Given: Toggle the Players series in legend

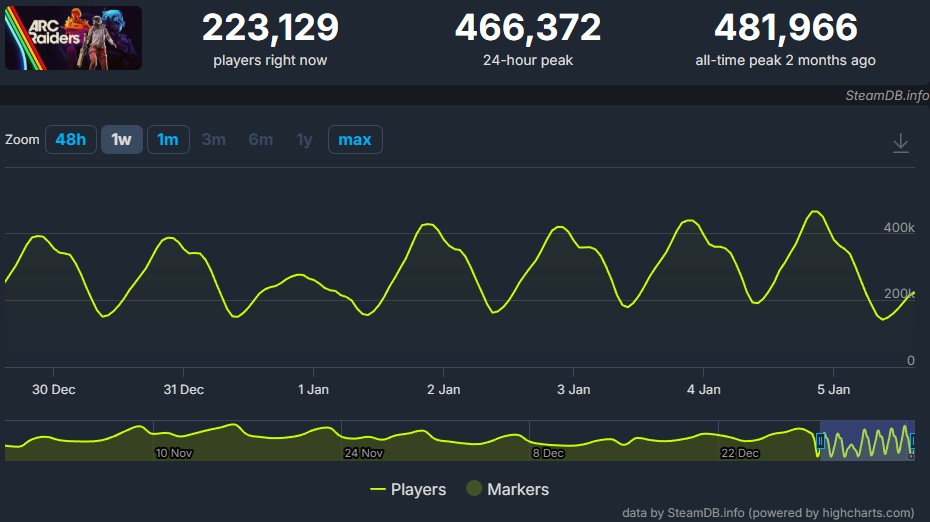Looking at the screenshot, I should (408, 489).
